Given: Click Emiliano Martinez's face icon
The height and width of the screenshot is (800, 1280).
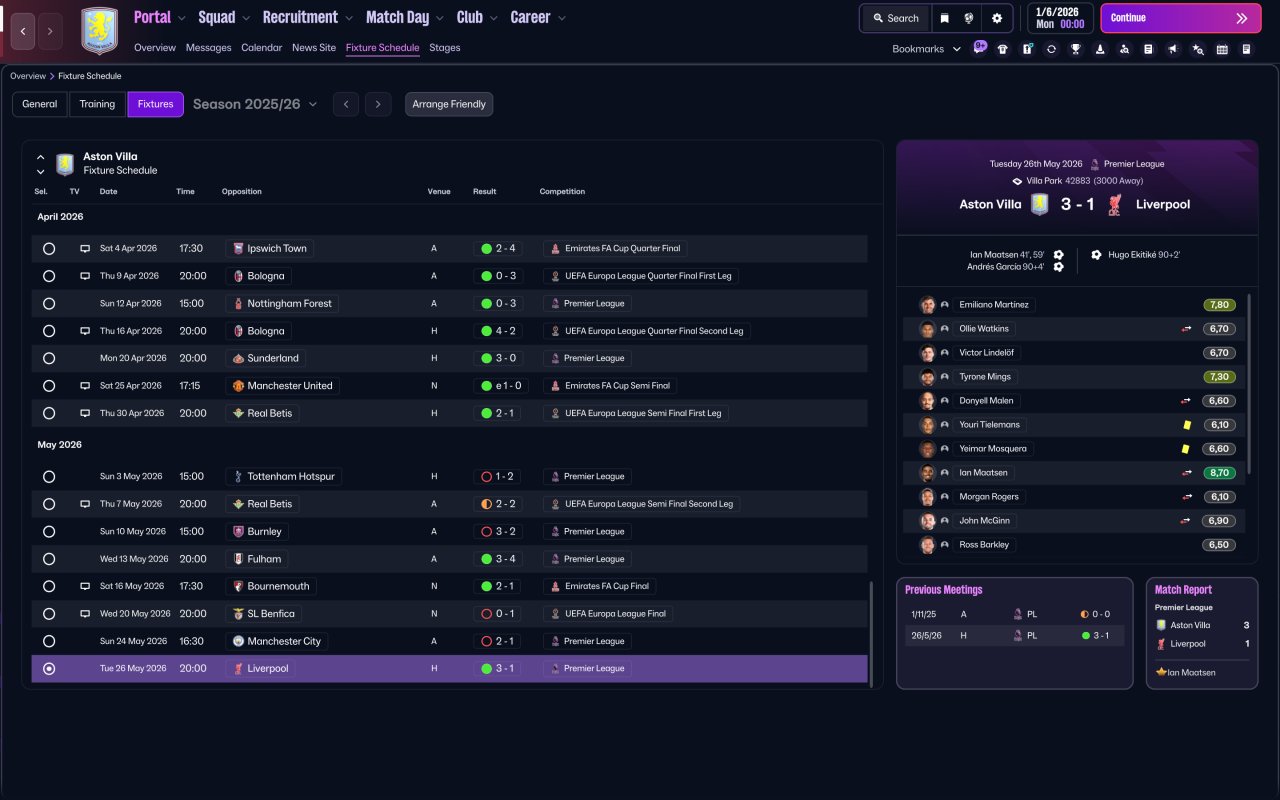Looking at the screenshot, I should 928,305.
